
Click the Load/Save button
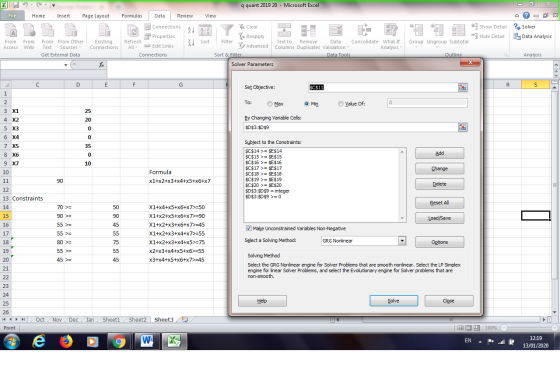click(x=440, y=218)
